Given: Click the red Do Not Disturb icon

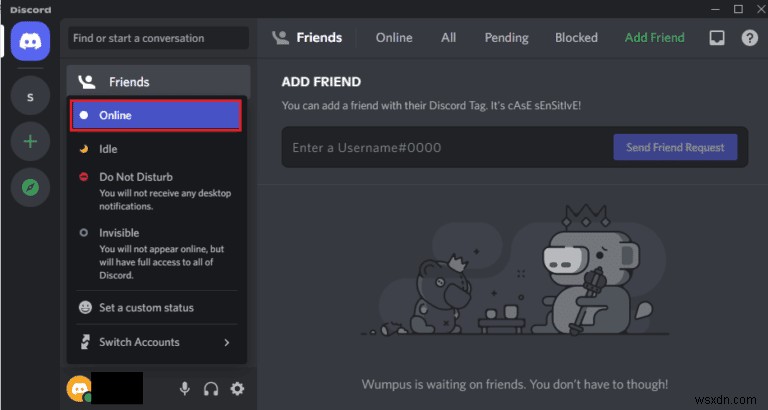Looking at the screenshot, I should tap(84, 177).
